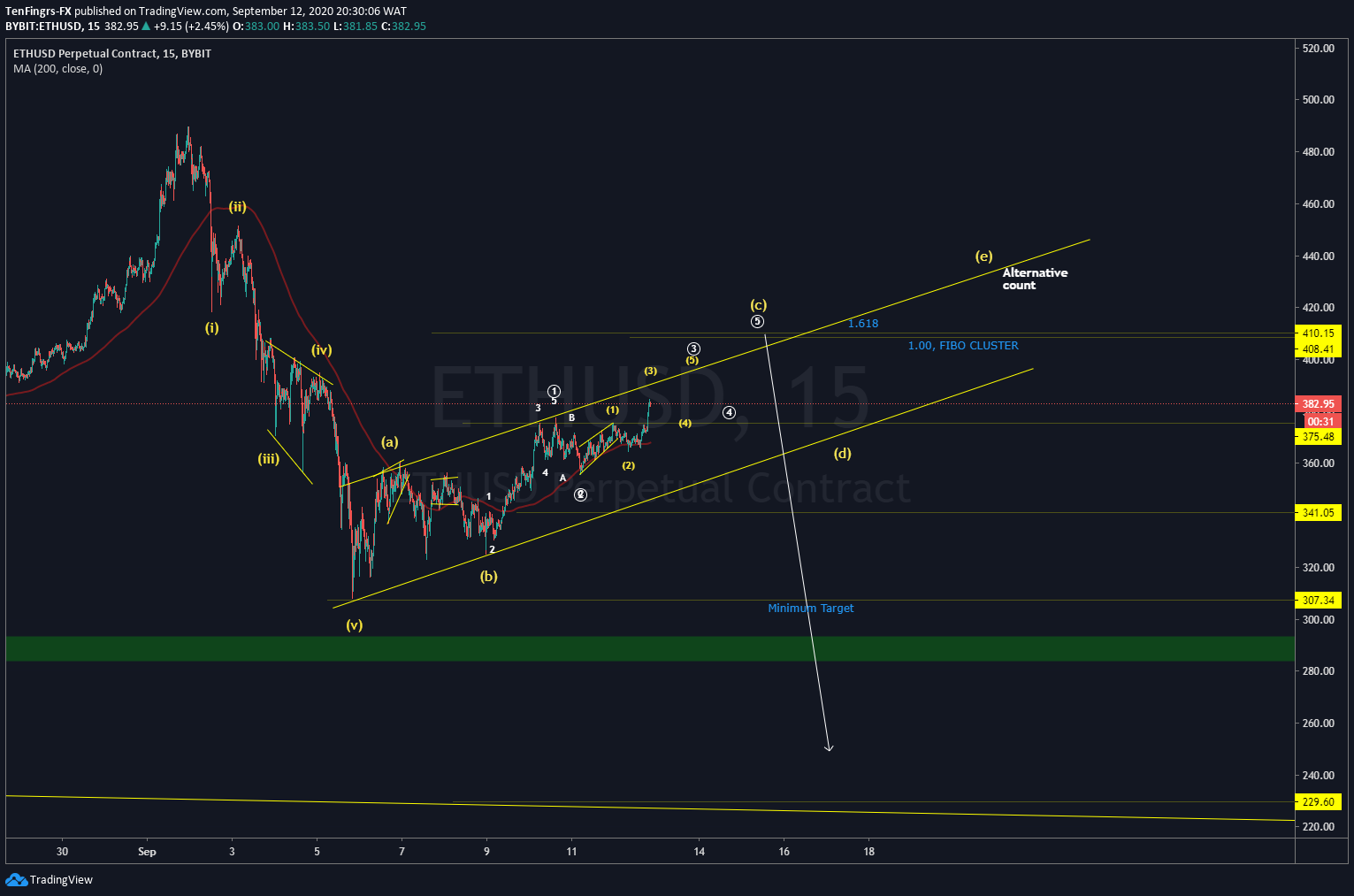This screenshot has height=896, width=1354.
Task: Select the BYBIT:ETHUSD, 15 symbol text
Action: 52,27
